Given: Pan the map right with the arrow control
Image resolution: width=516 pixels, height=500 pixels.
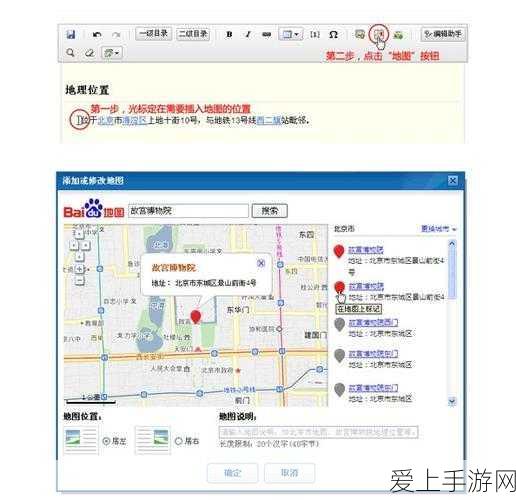Looking at the screenshot, I should click(86, 245).
